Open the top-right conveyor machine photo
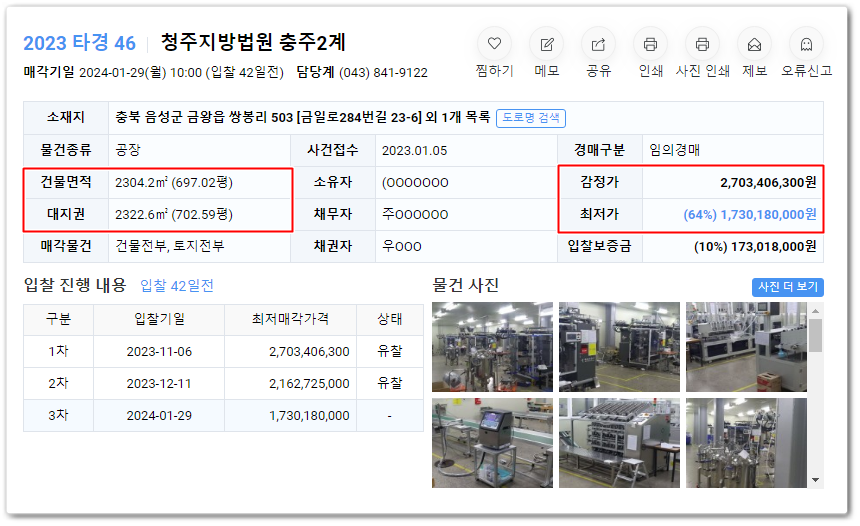Image resolution: width=860 pixels, height=526 pixels. pos(746,347)
